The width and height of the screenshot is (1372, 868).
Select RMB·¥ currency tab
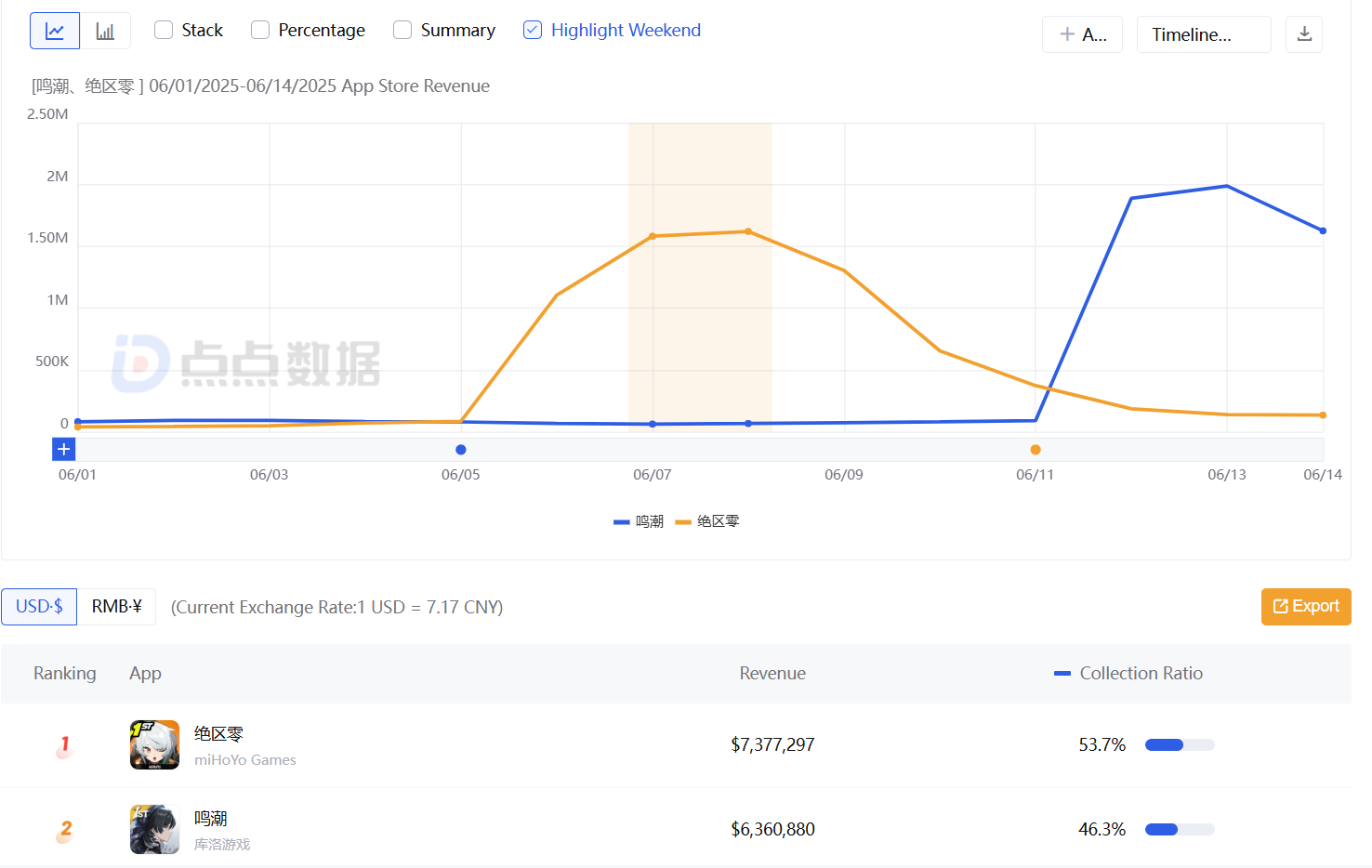point(116,607)
